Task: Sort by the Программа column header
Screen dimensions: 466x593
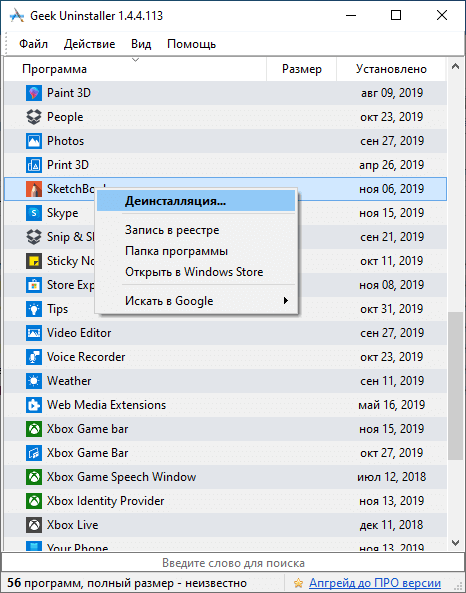Action: coord(135,69)
